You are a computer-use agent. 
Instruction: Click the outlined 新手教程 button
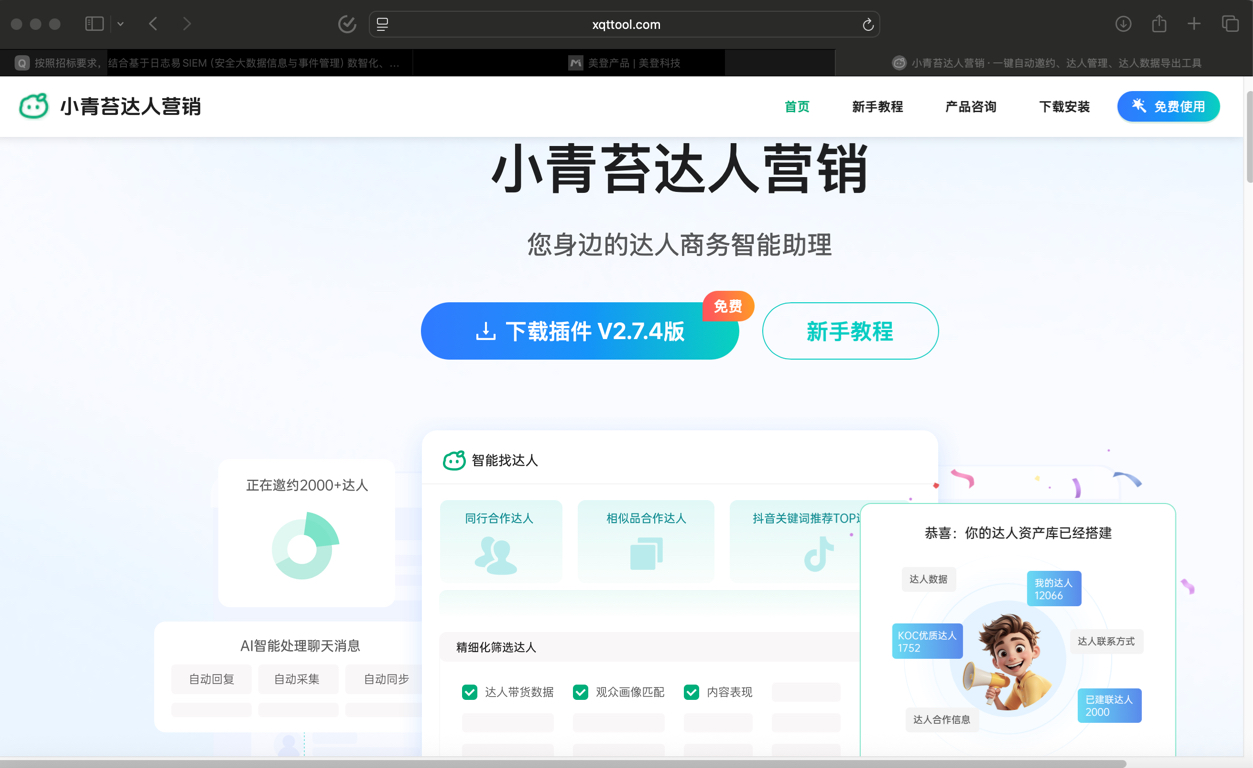850,331
